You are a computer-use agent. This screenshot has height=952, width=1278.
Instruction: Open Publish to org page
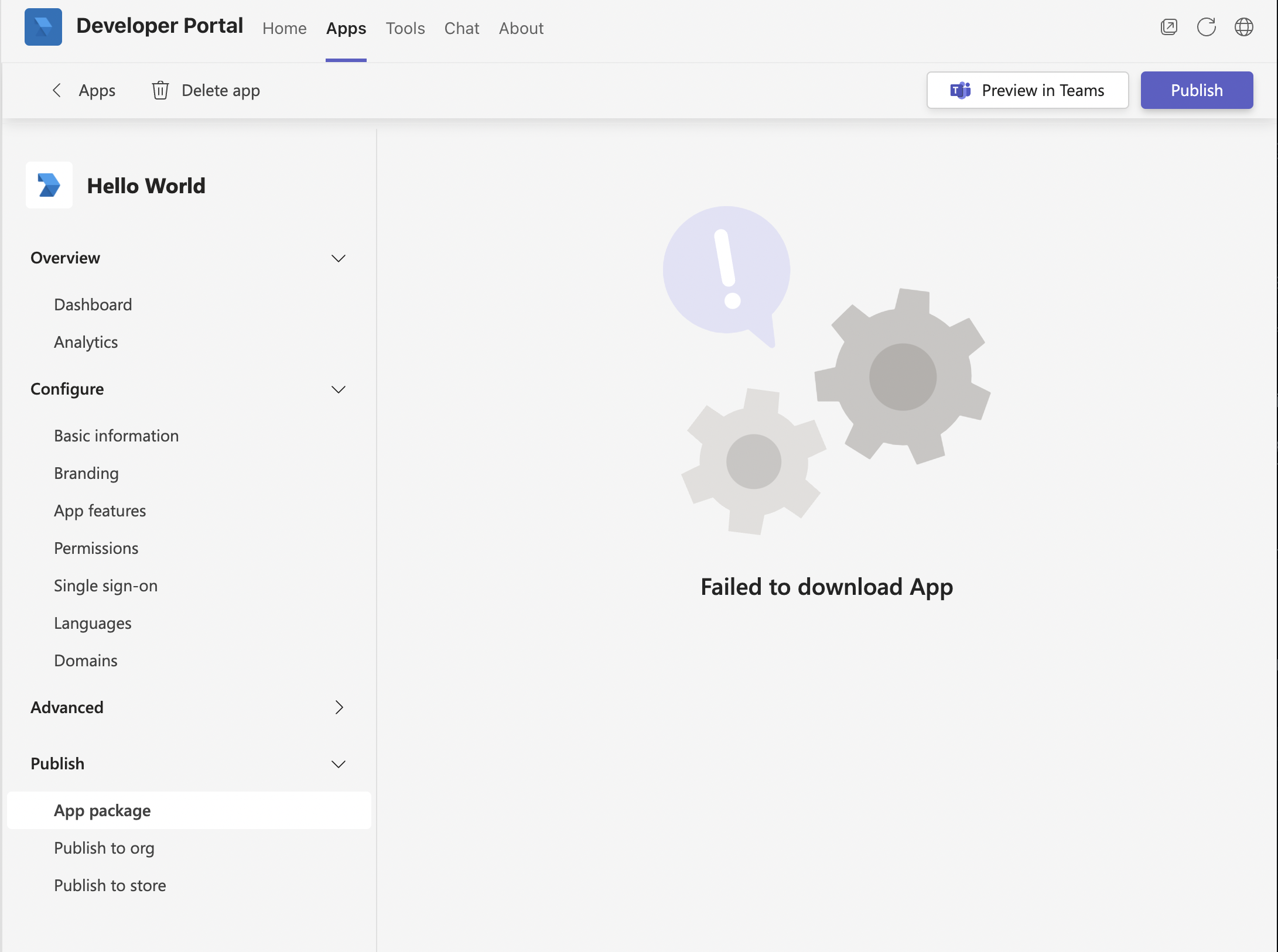(104, 848)
